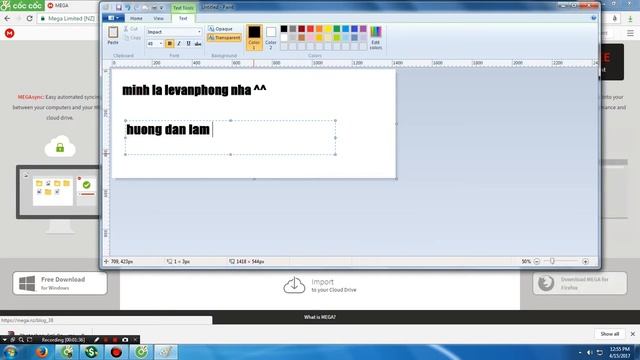Viewport: 640px width, 360px height.
Task: Click Show all in downloads bar
Action: click(x=609, y=334)
